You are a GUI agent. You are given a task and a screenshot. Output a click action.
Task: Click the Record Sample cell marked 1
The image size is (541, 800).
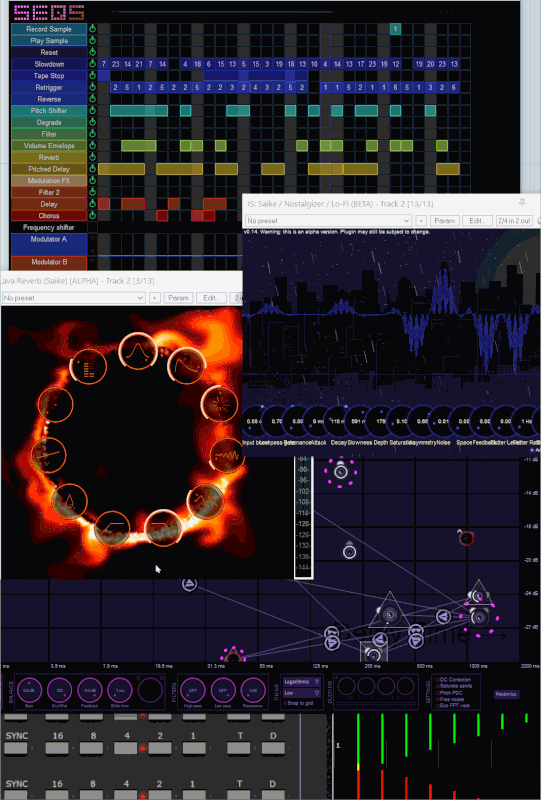click(395, 29)
